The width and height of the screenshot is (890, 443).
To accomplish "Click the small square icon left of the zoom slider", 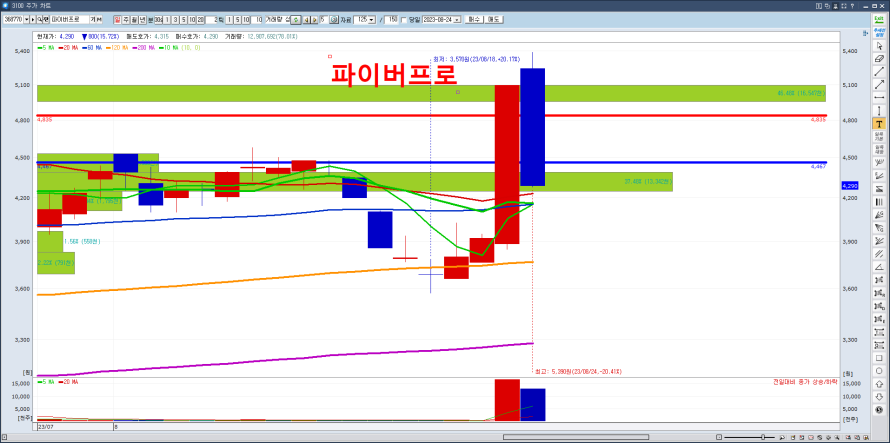I will (719, 437).
